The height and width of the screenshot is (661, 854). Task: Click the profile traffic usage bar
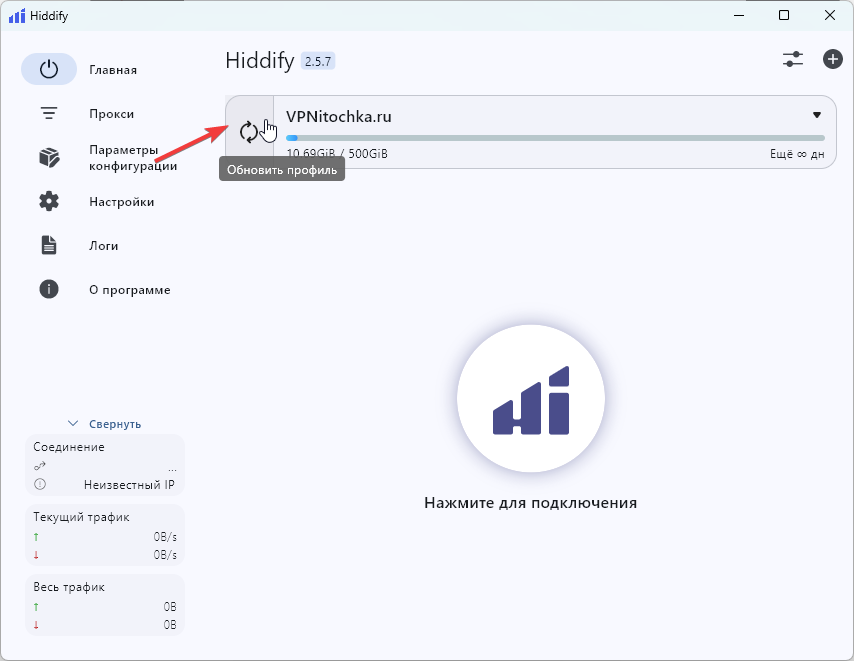coord(555,138)
